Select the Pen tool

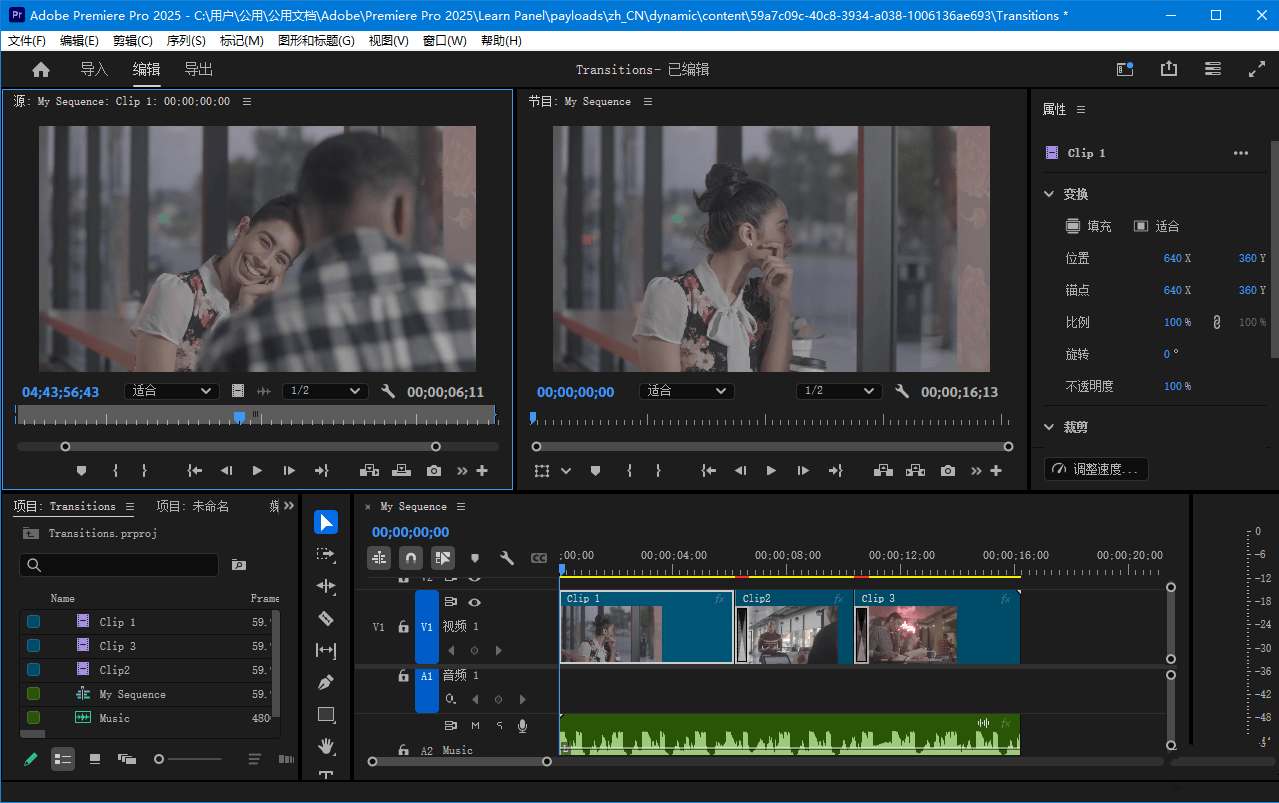(325, 682)
